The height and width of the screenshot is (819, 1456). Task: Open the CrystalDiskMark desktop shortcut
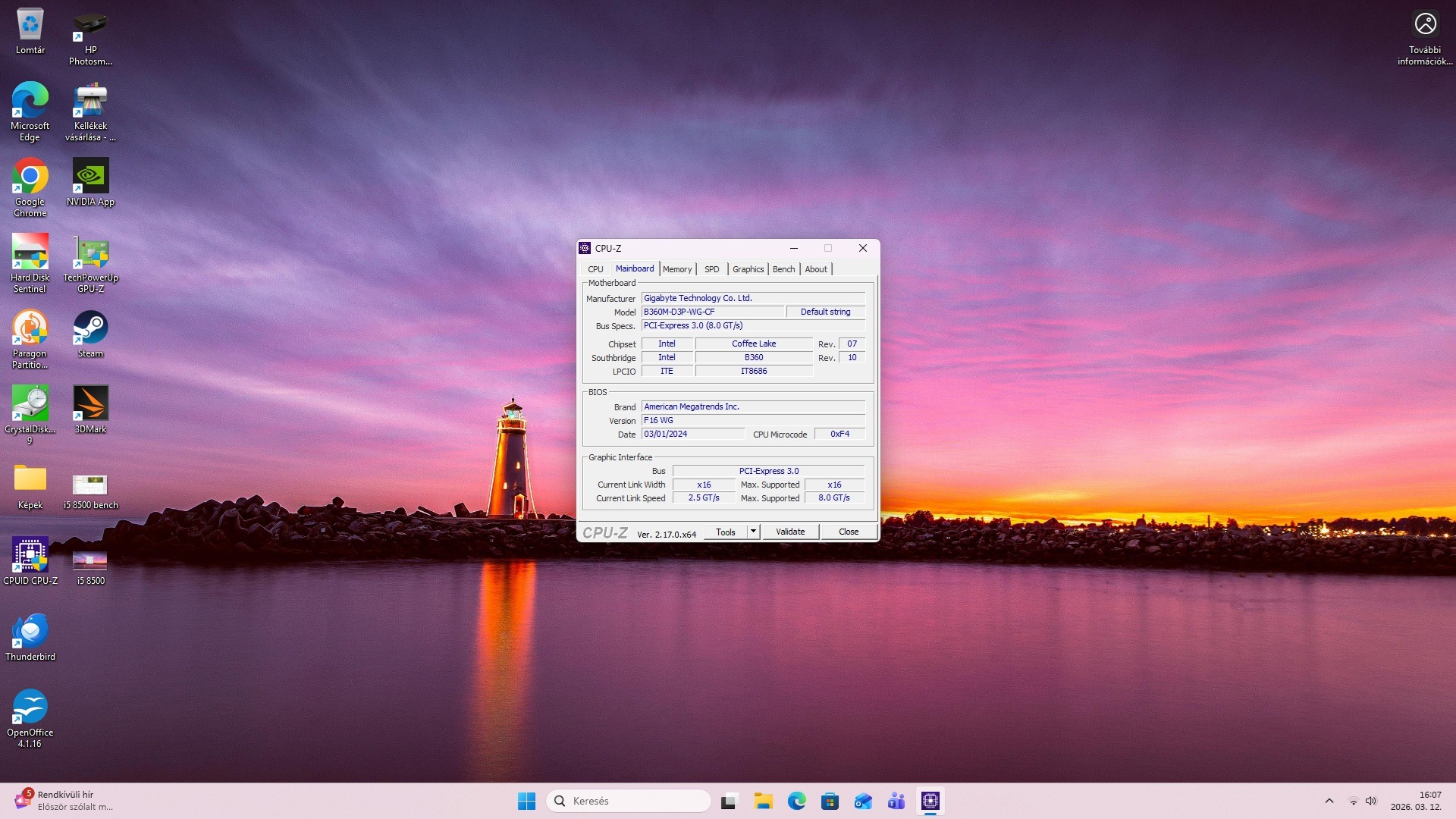pyautogui.click(x=30, y=403)
